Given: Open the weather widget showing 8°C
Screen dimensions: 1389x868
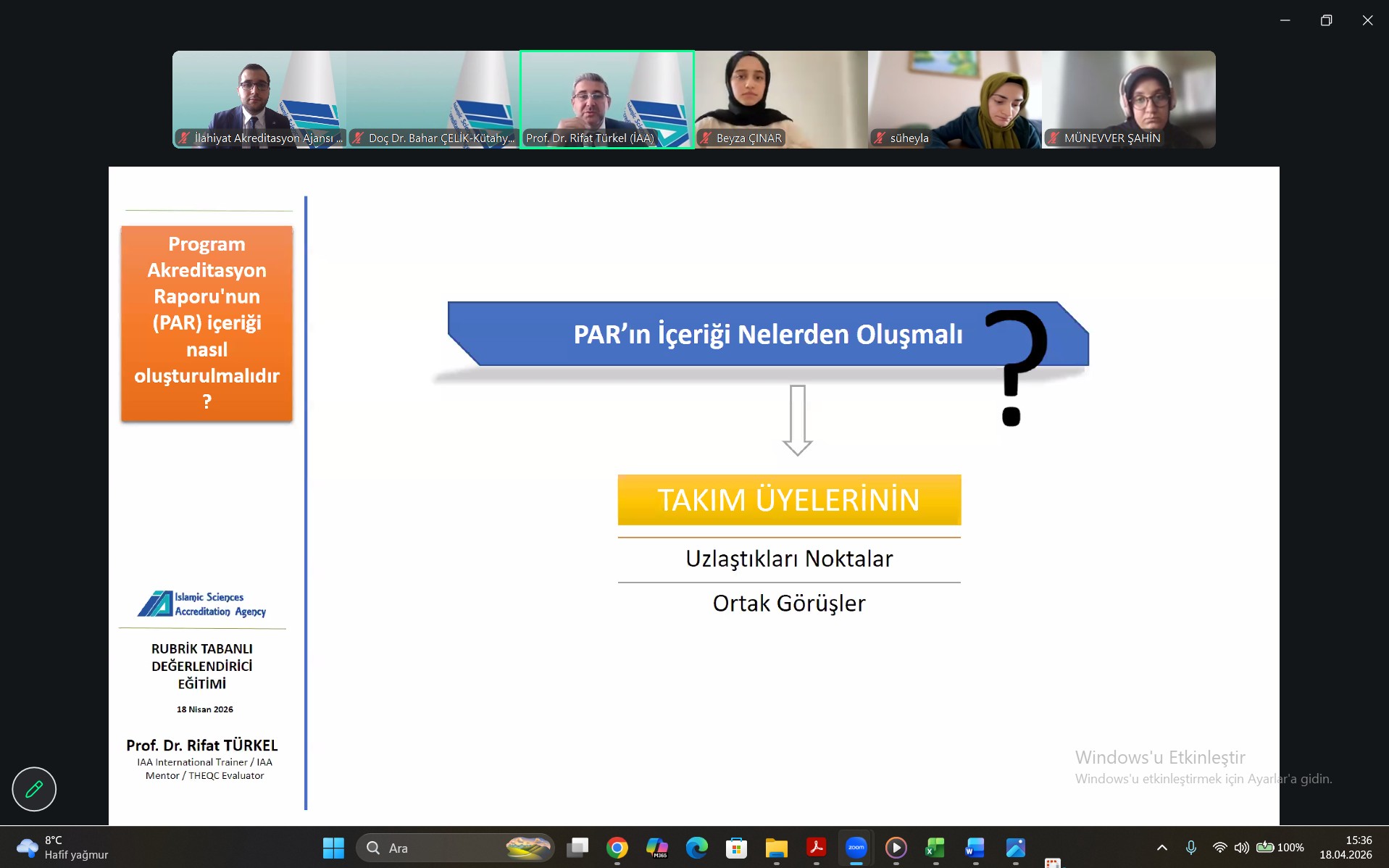Looking at the screenshot, I should click(x=62, y=847).
